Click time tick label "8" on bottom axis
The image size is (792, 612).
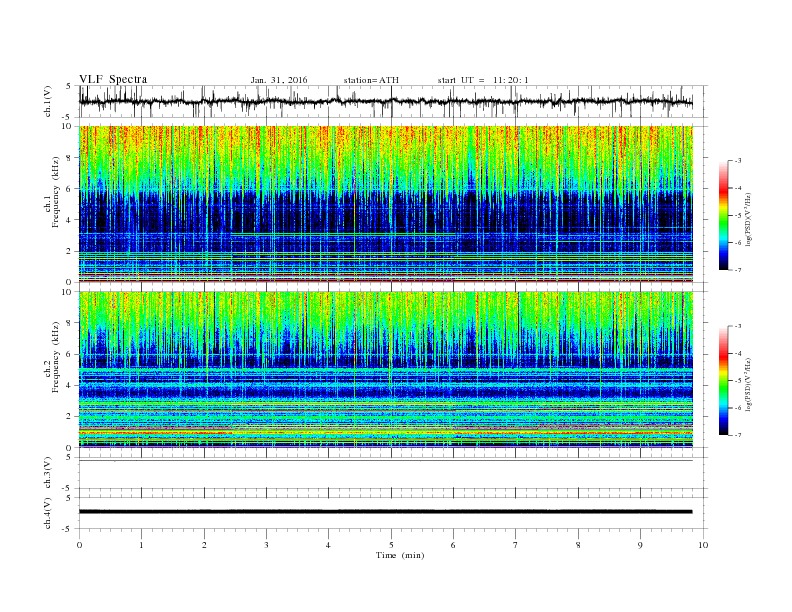coord(578,545)
